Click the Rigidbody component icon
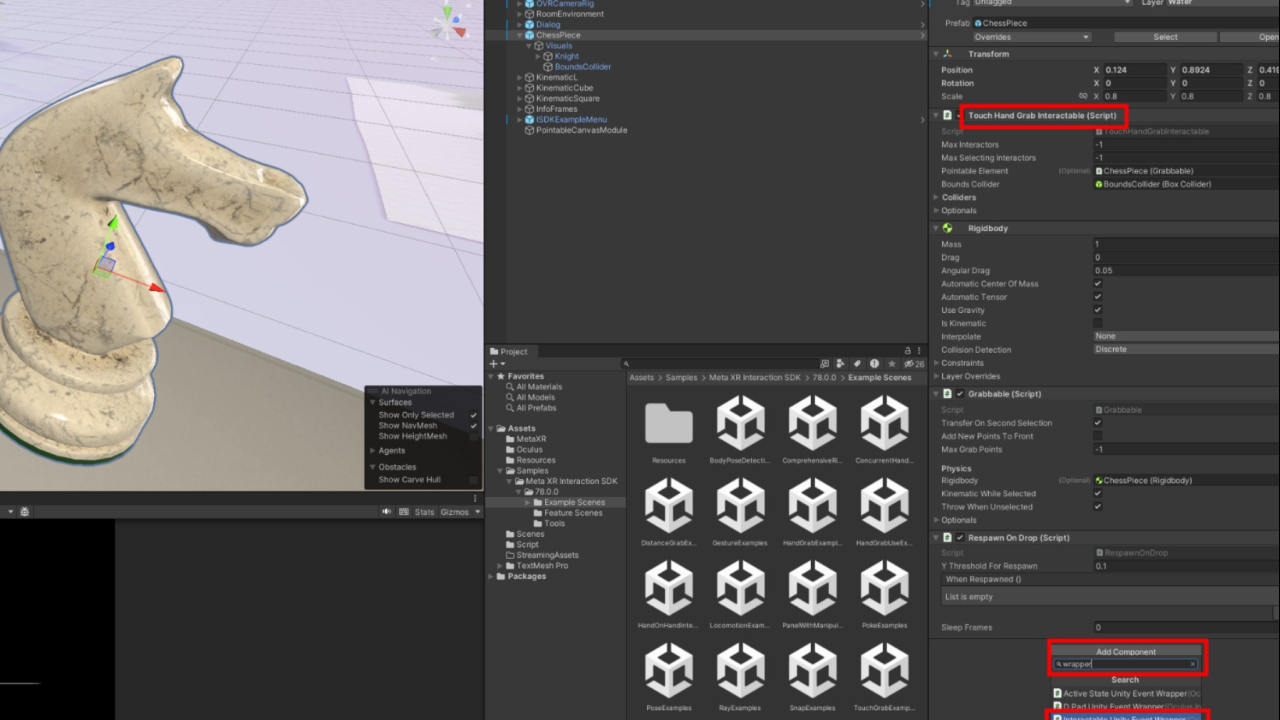Viewport: 1280px width, 720px height. pyautogui.click(x=947, y=229)
